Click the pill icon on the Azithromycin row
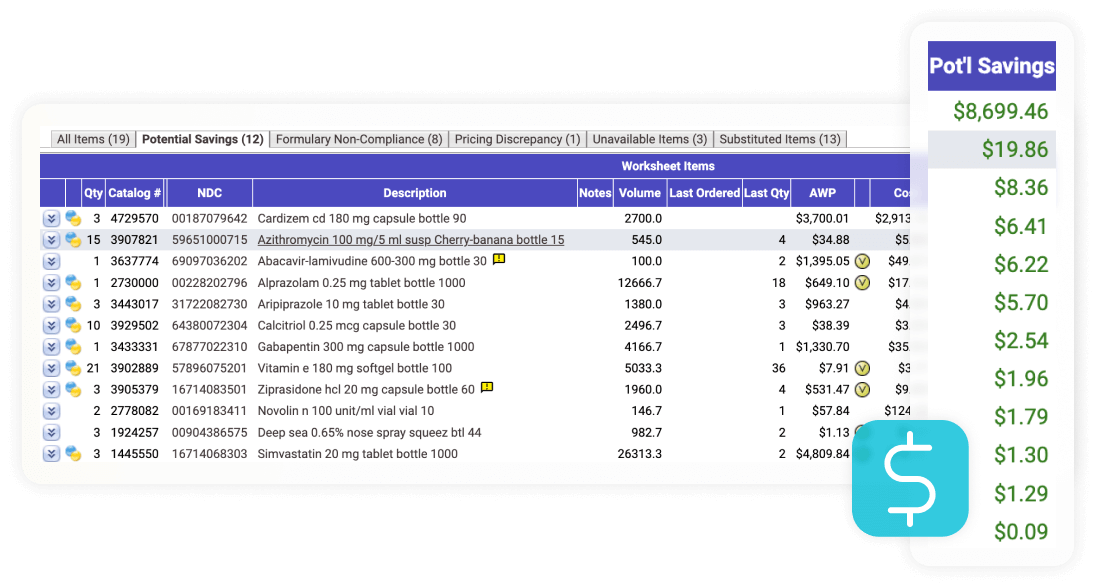This screenshot has width=1095, height=587. (73, 240)
